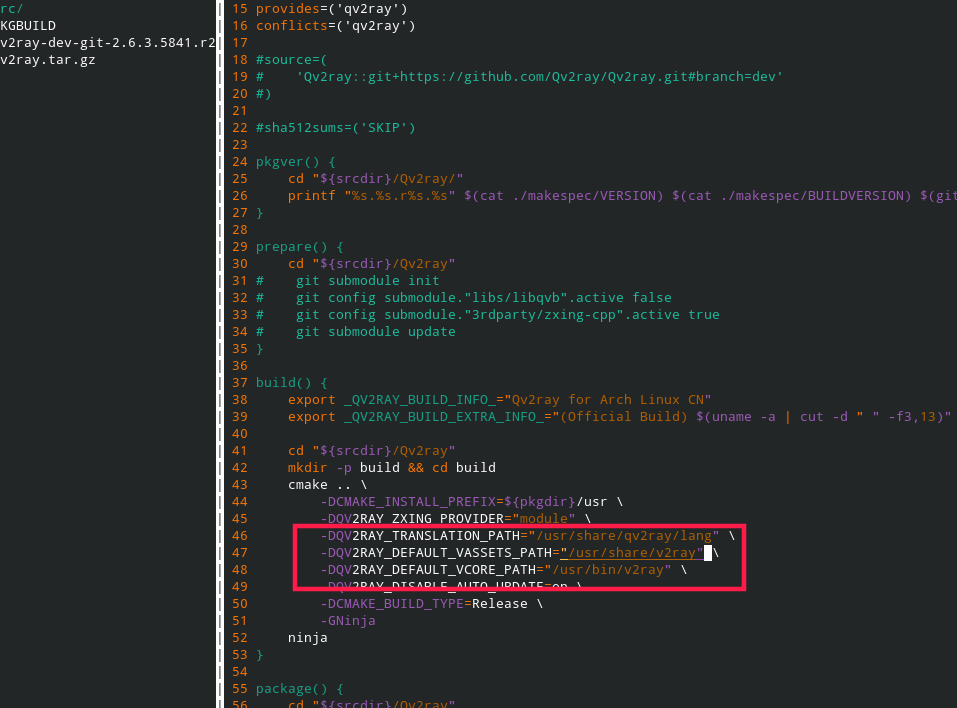
Task: Select v2ray.tar.gz in the file list
Action: (x=48, y=60)
